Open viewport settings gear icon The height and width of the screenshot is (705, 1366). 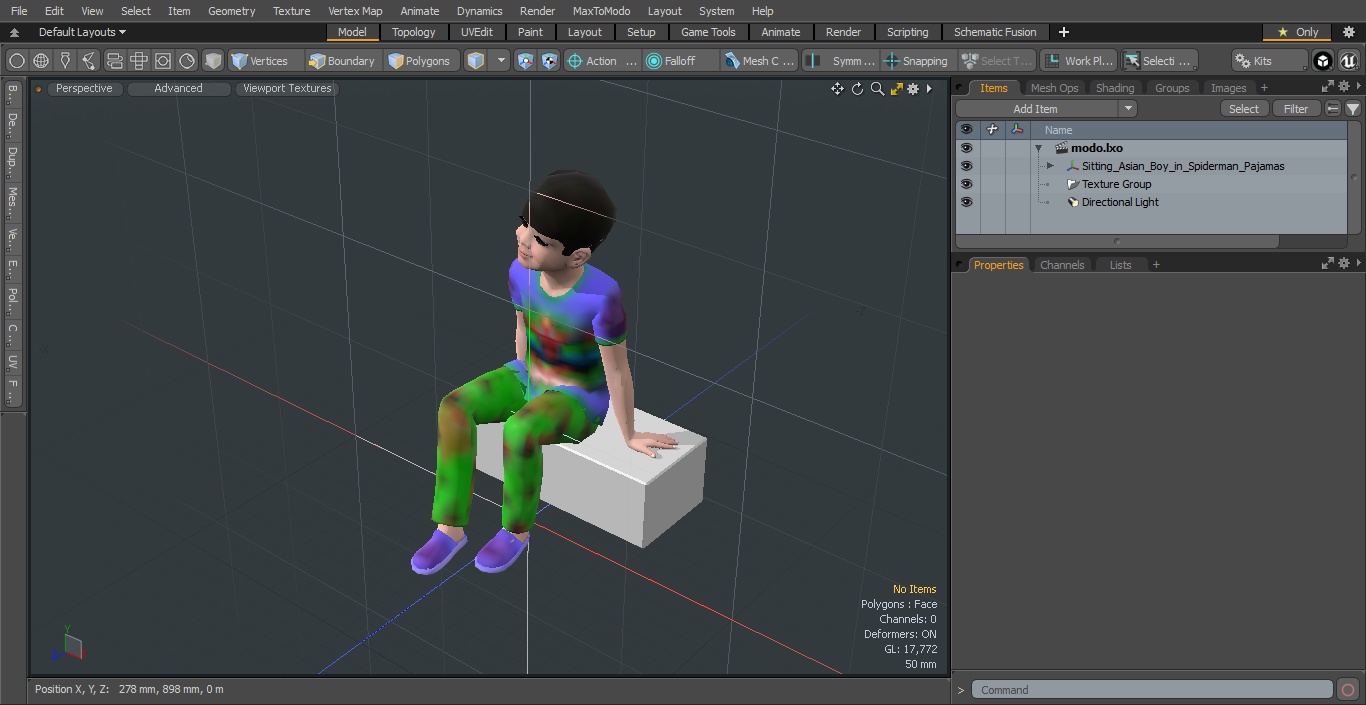tap(913, 89)
